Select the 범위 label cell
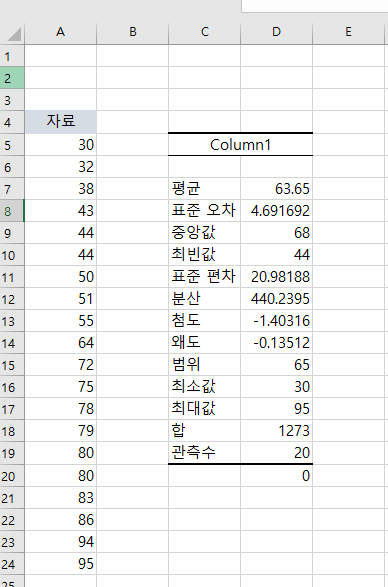Viewport: 388px width, 587px height. (204, 365)
